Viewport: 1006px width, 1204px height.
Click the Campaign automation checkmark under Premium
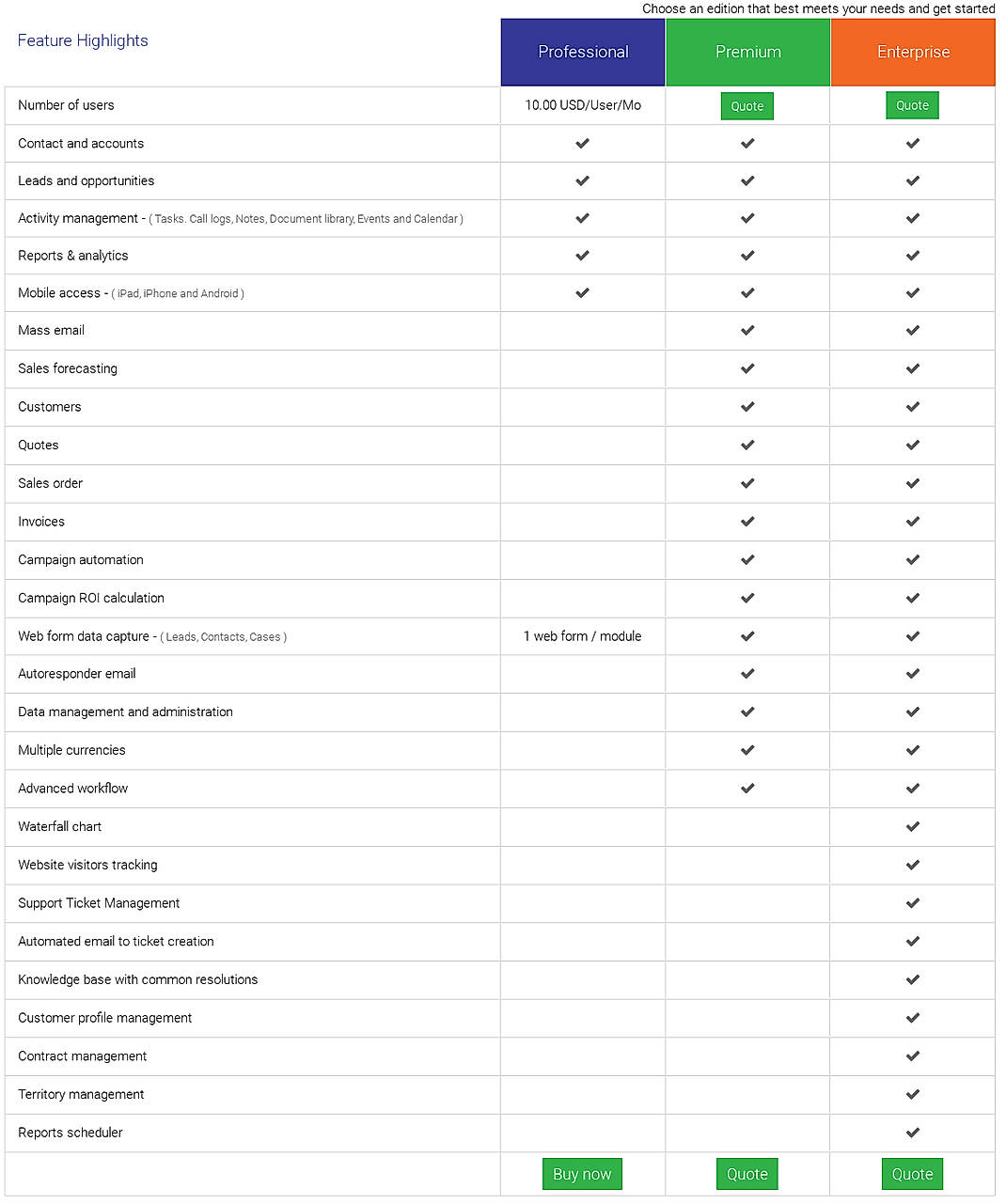click(x=747, y=559)
